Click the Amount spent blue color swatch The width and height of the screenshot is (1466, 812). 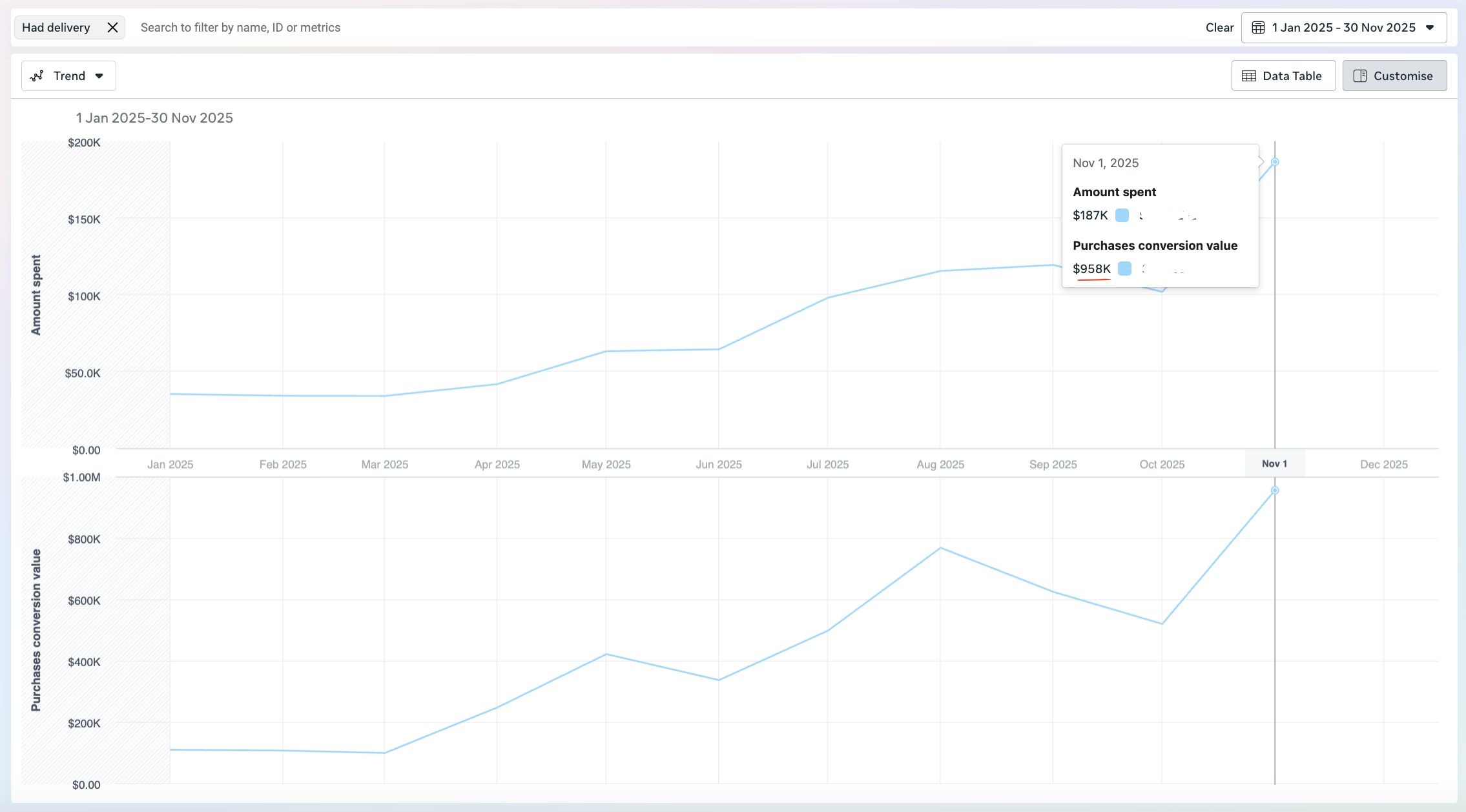pyautogui.click(x=1122, y=215)
